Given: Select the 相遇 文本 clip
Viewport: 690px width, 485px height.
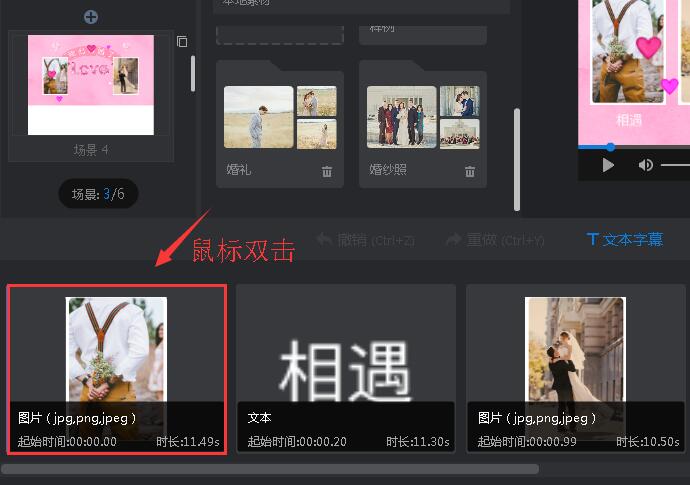Looking at the screenshot, I should click(346, 368).
